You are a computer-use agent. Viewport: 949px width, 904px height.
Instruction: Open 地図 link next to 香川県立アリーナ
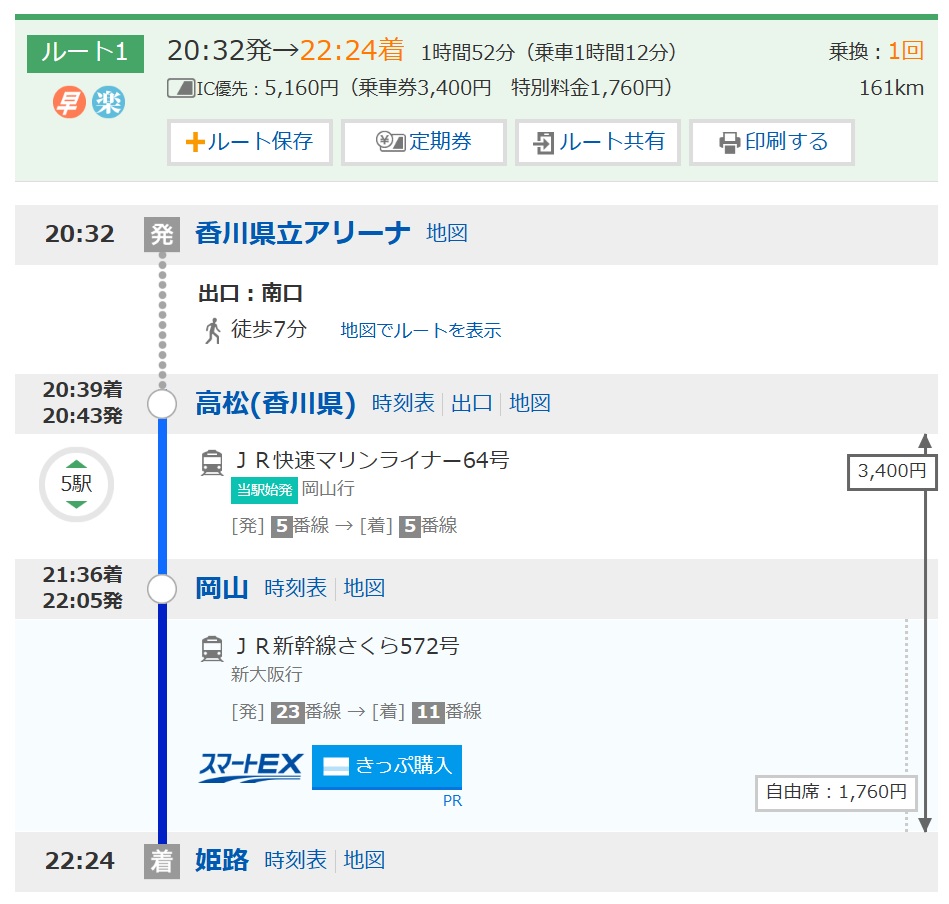447,233
